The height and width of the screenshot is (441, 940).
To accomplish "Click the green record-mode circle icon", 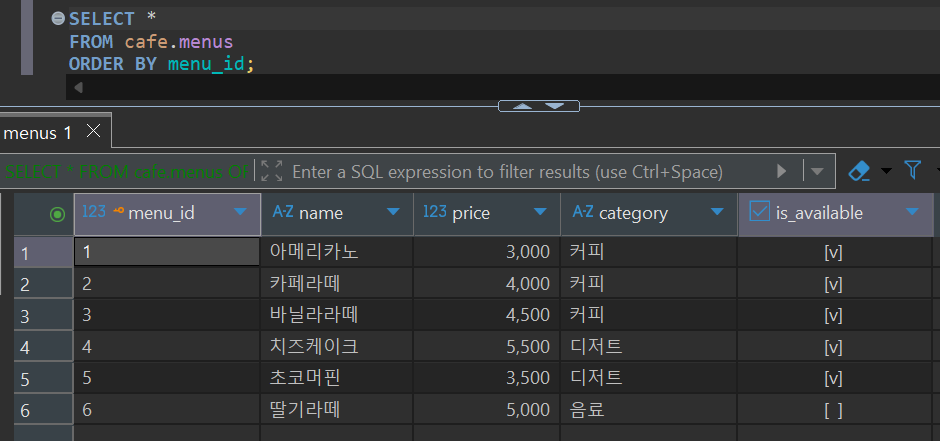I will pos(58,214).
